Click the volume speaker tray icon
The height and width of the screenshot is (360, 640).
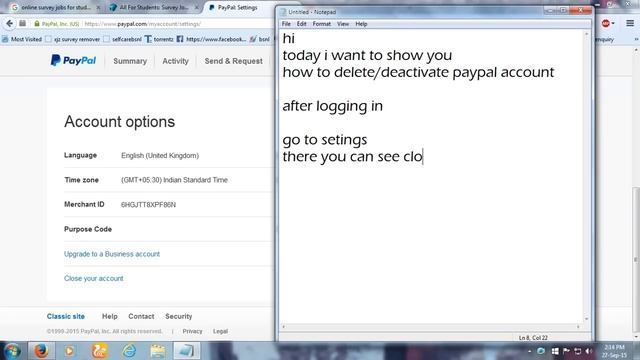[x=589, y=351]
